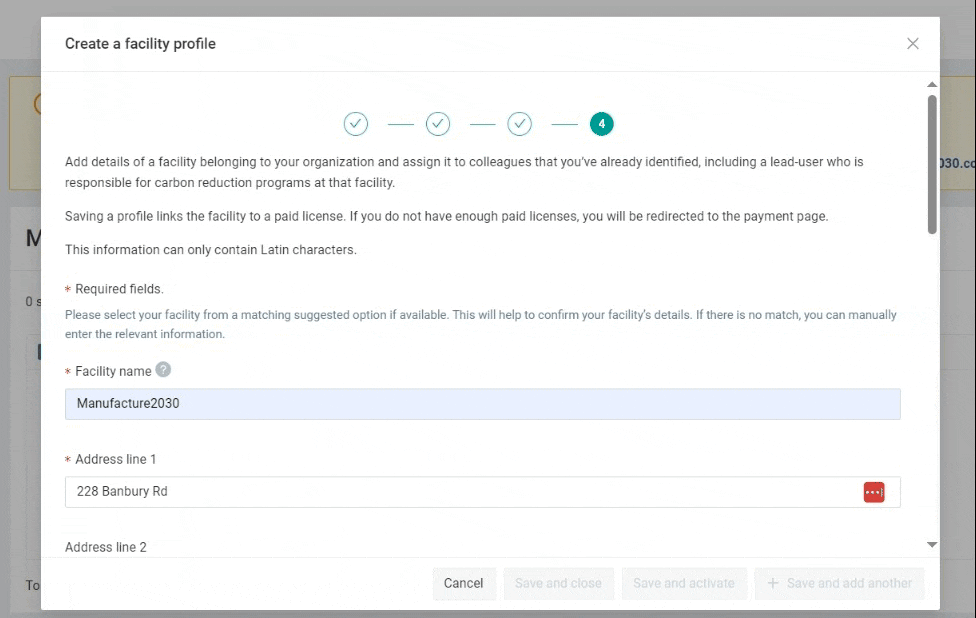Click the scrollbar up arrow in dialog

click(932, 85)
